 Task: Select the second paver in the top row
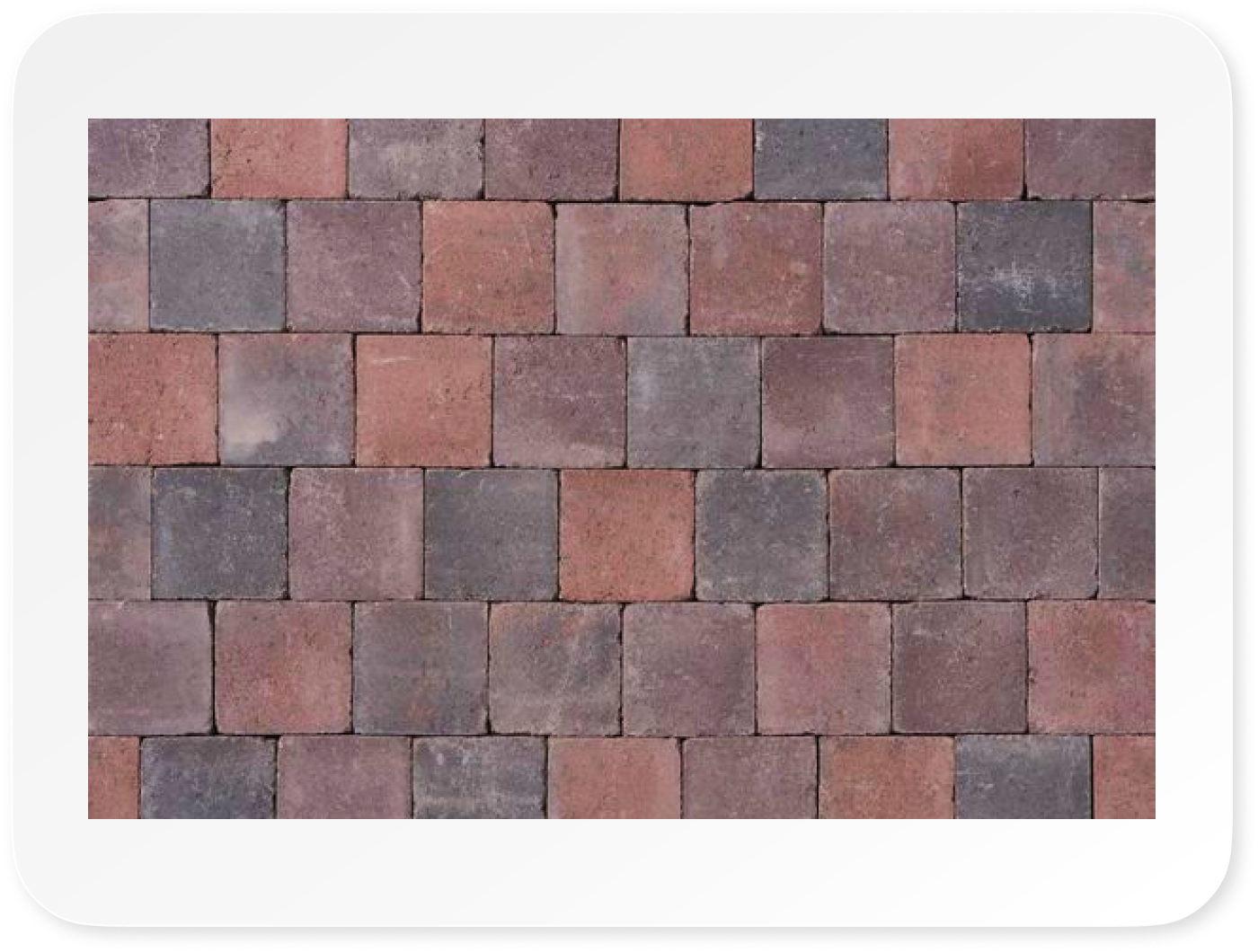point(279,159)
